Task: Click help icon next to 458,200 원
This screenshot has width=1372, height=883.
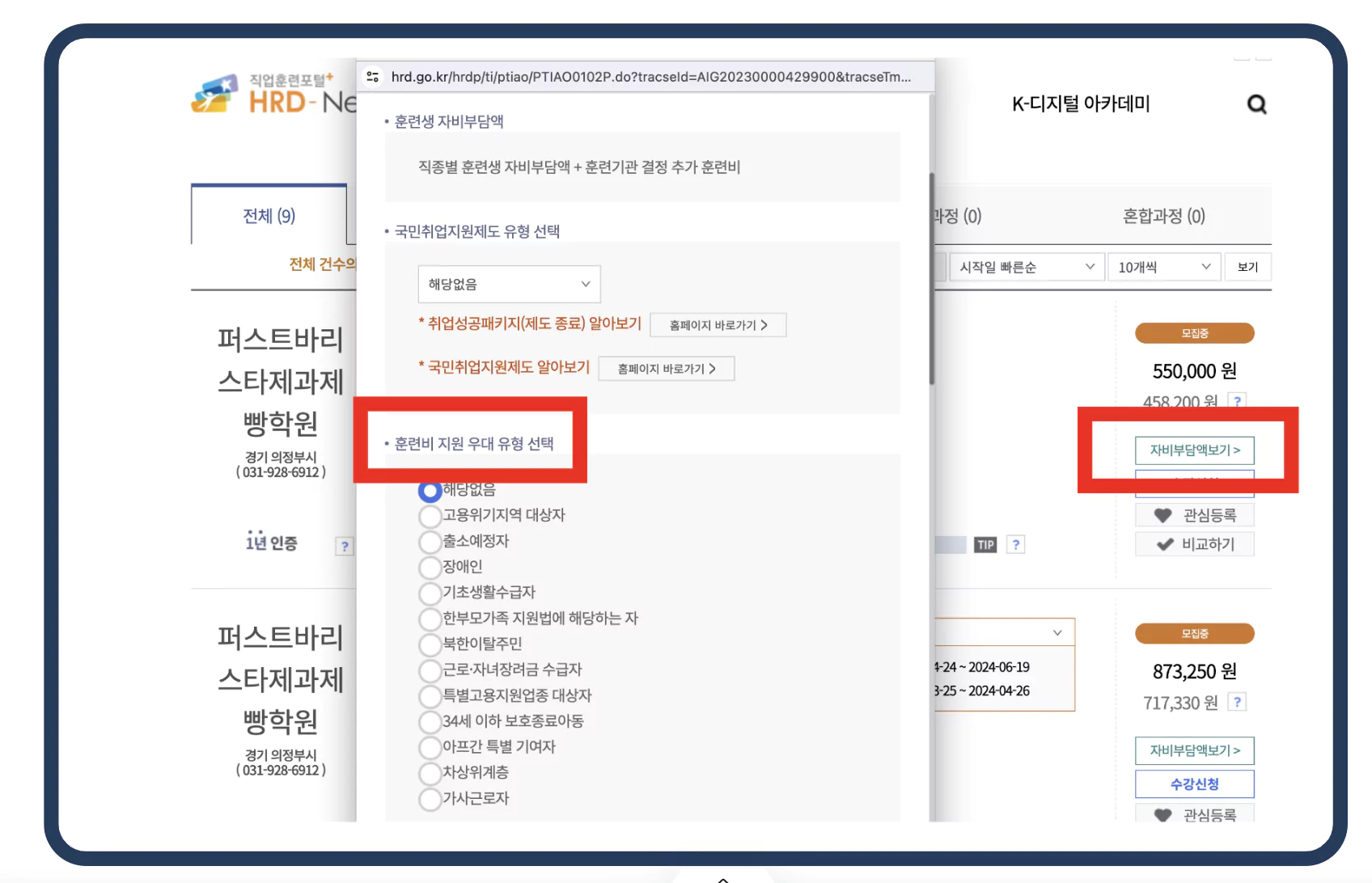Action: [x=1237, y=400]
